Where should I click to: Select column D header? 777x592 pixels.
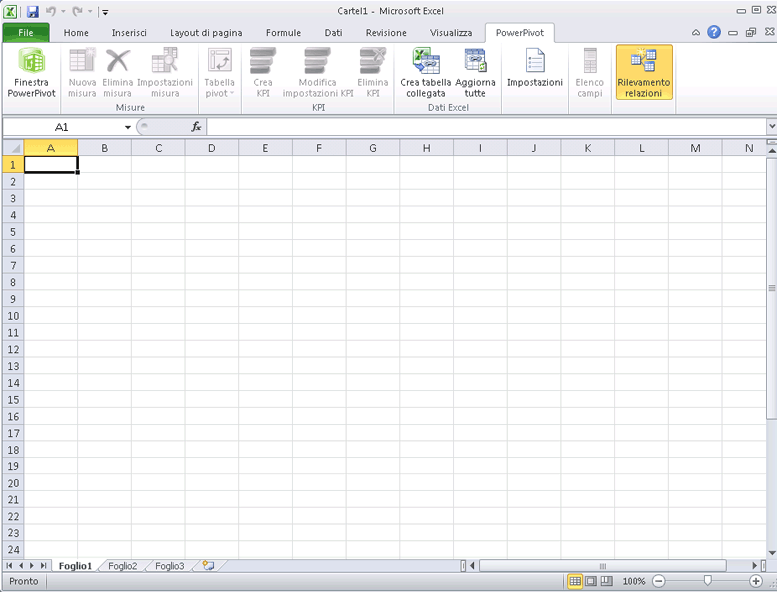212,148
